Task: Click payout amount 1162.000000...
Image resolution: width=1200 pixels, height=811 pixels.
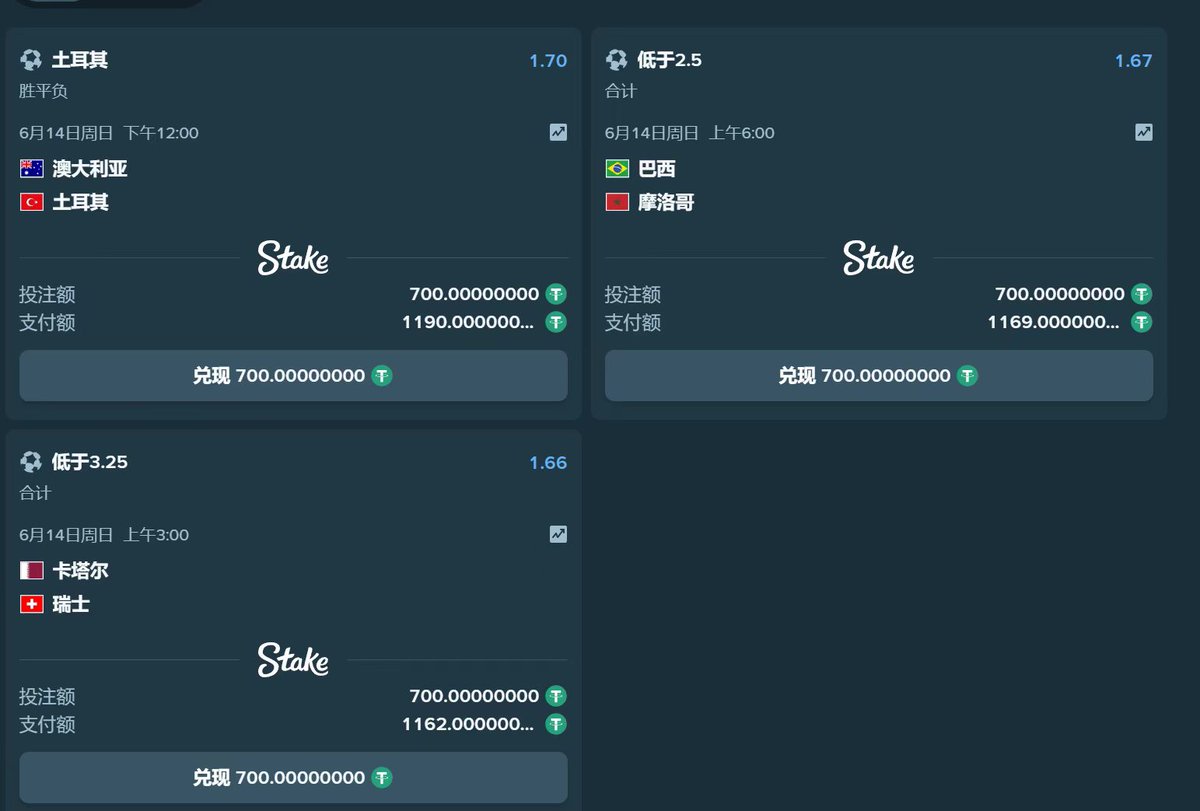Action: [x=468, y=724]
